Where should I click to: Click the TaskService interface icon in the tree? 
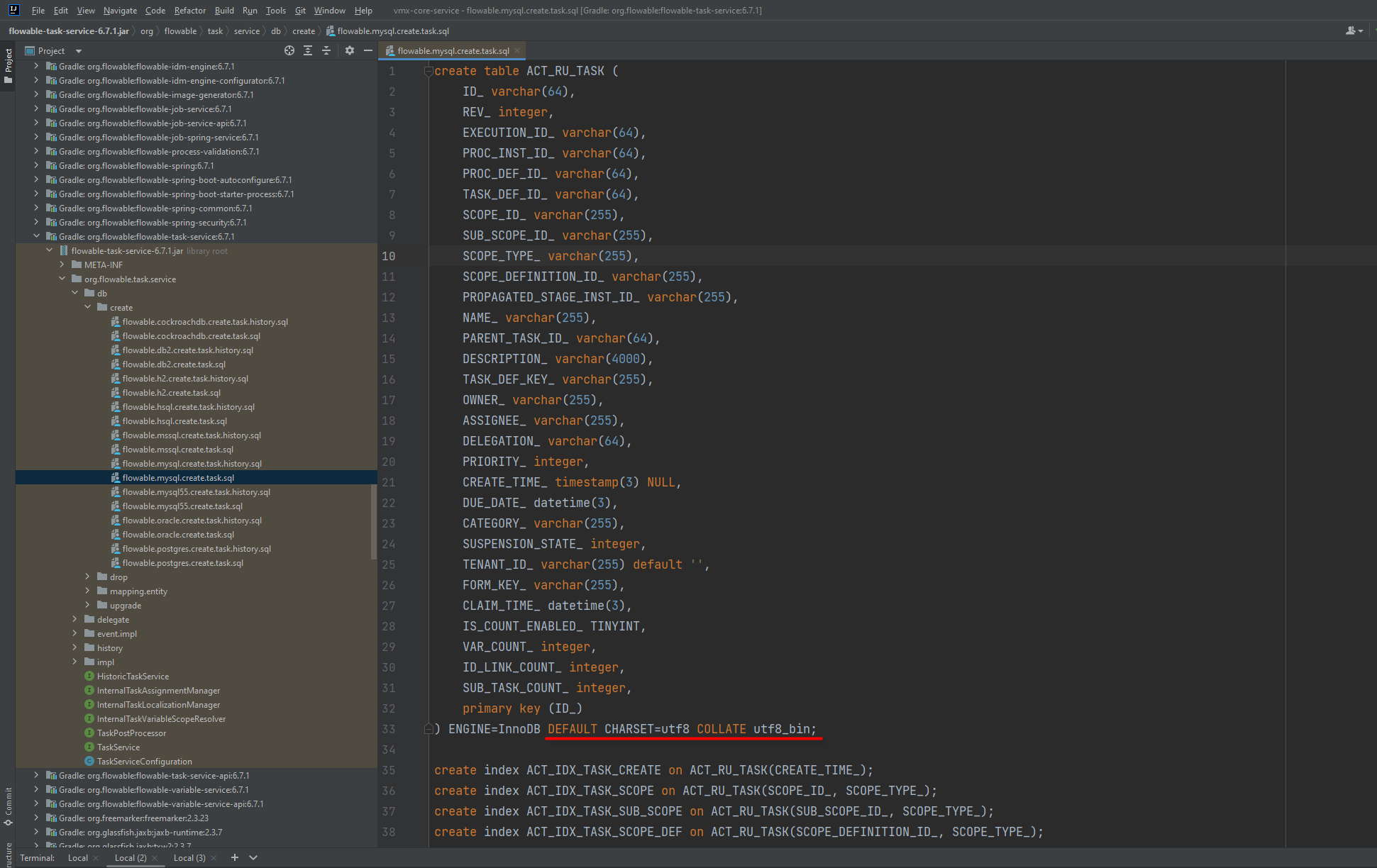point(89,747)
